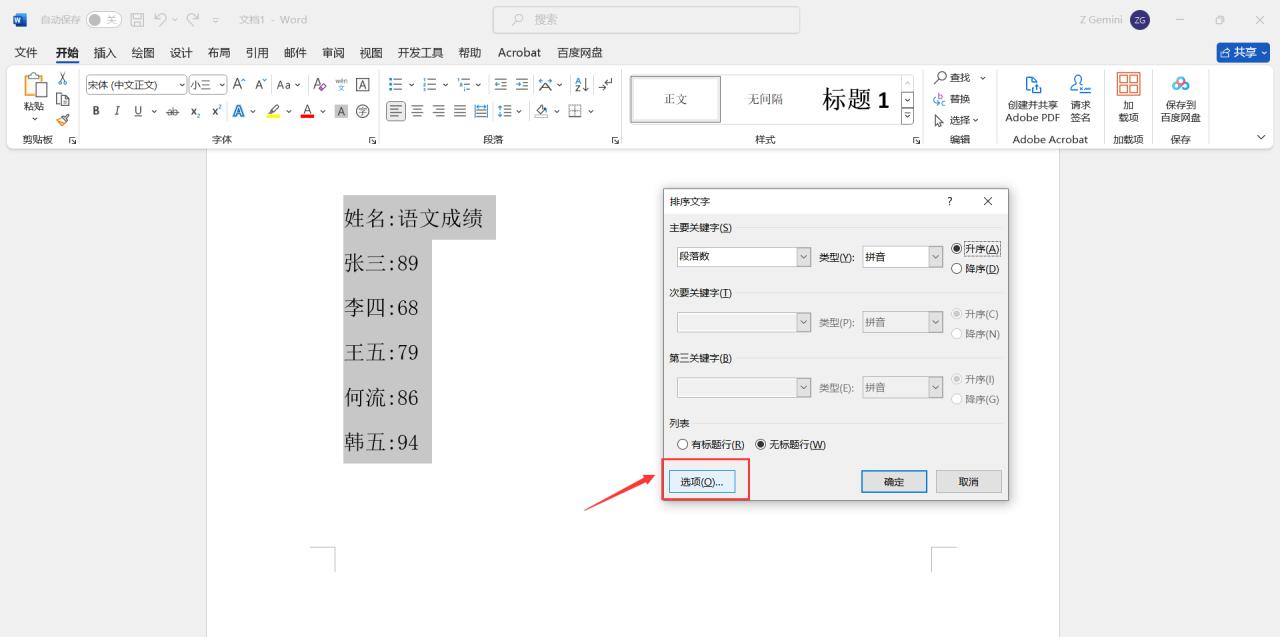Confirm sort with 确定 button

click(x=894, y=482)
